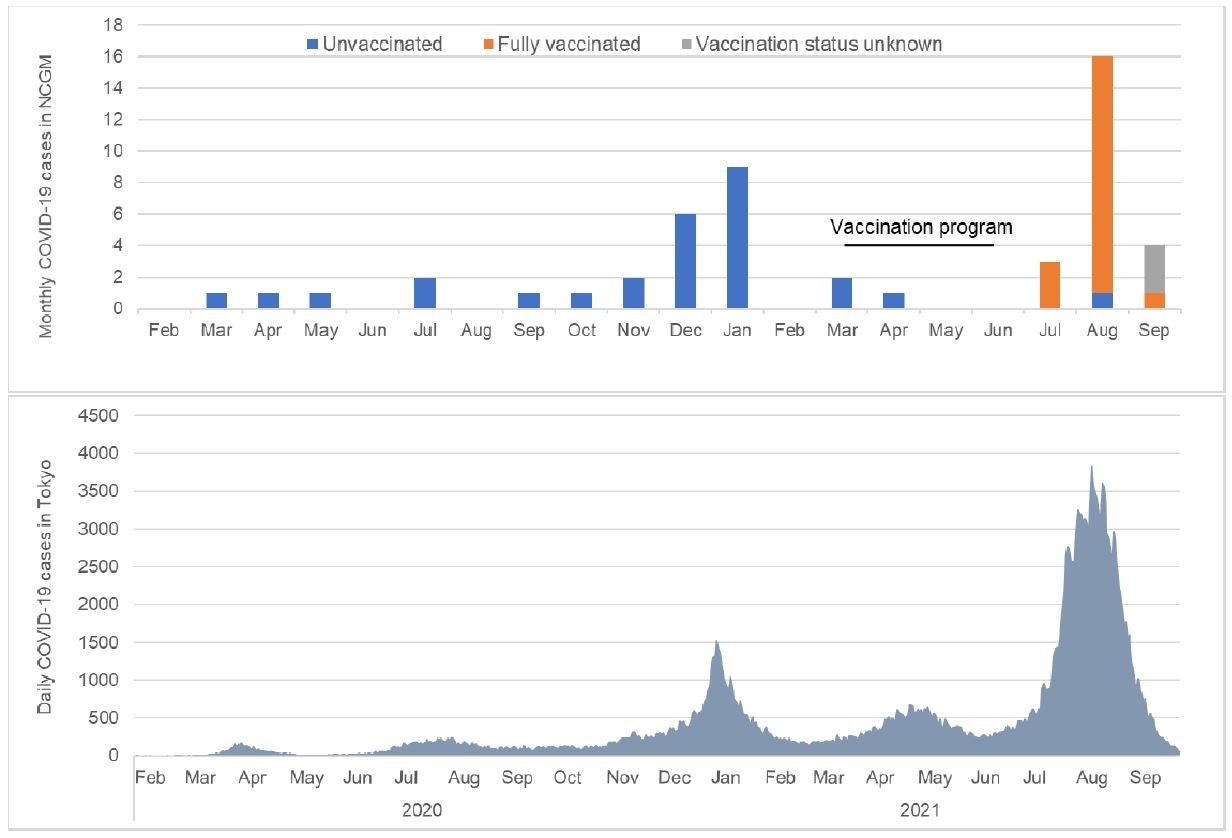
Task: Toggle the Fully vaccinated series visibility
Action: (x=528, y=43)
